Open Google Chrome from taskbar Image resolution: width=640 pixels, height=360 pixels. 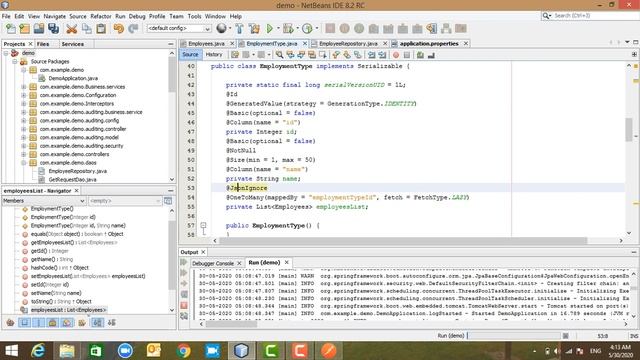click(183, 351)
